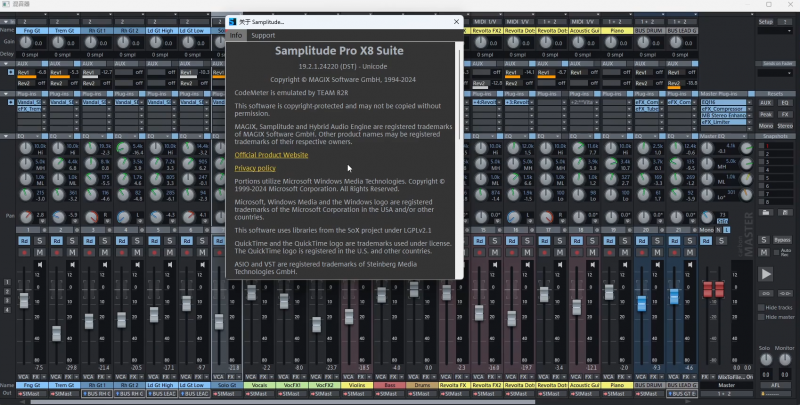Toggle Rd automation on Rh Gt 1
Viewport: 800px width, 405px height.
pyautogui.click(x=89, y=241)
